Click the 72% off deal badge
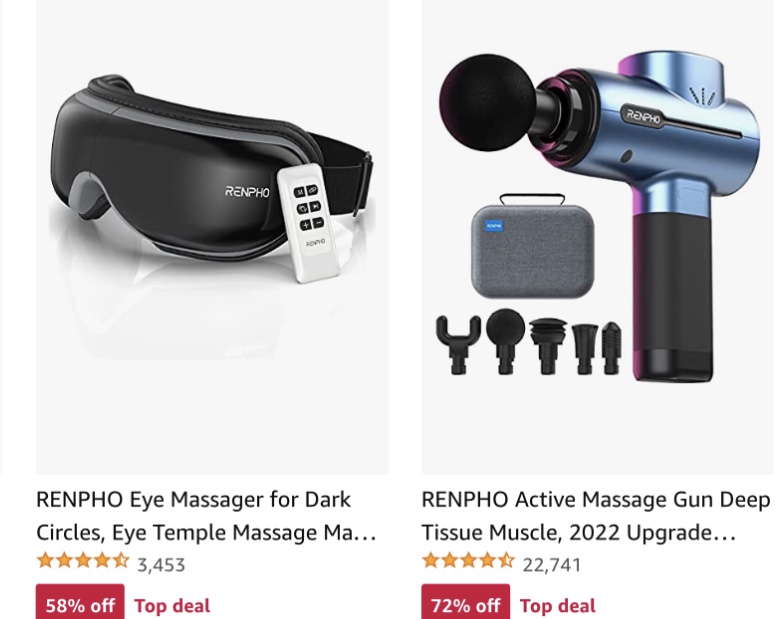This screenshot has width=776, height=619. click(466, 602)
